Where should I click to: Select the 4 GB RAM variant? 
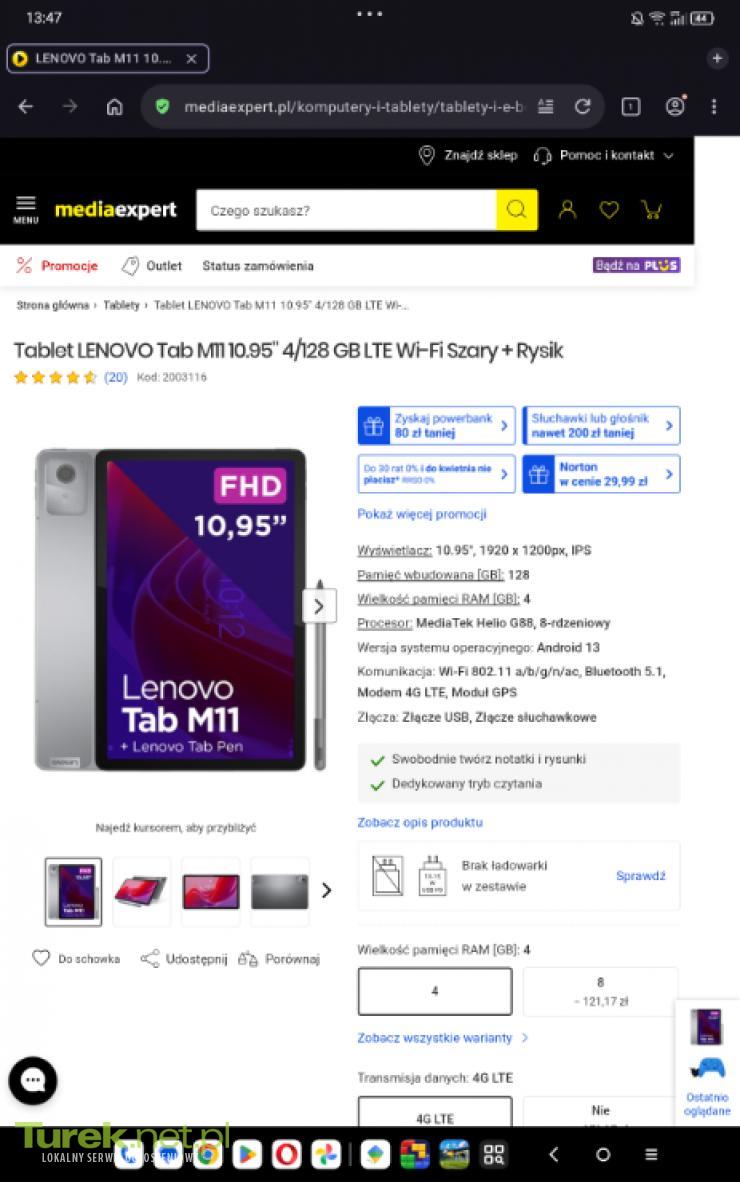(x=435, y=991)
